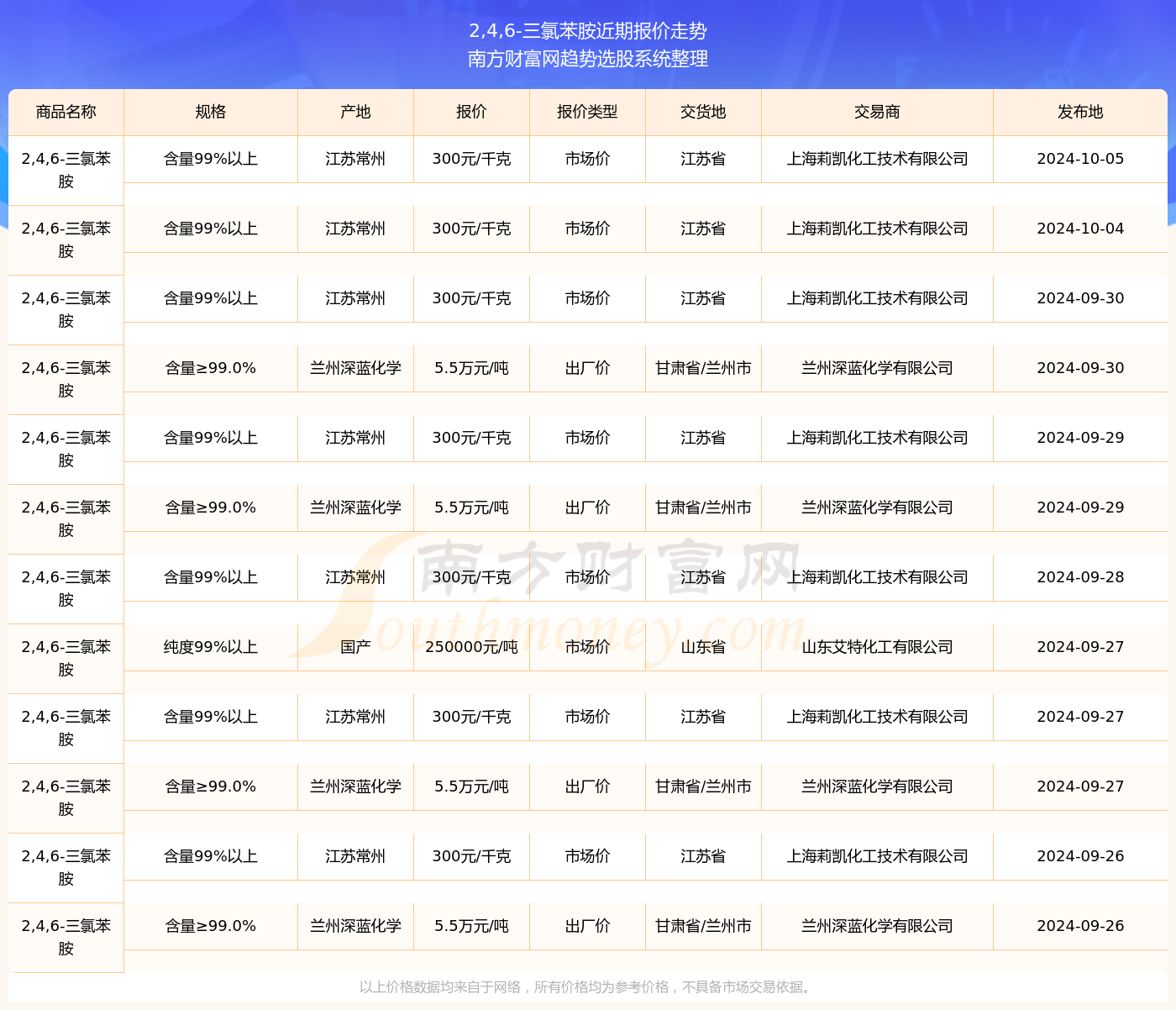
Task: Click the date 2024-10-05
Action: coord(1081,159)
